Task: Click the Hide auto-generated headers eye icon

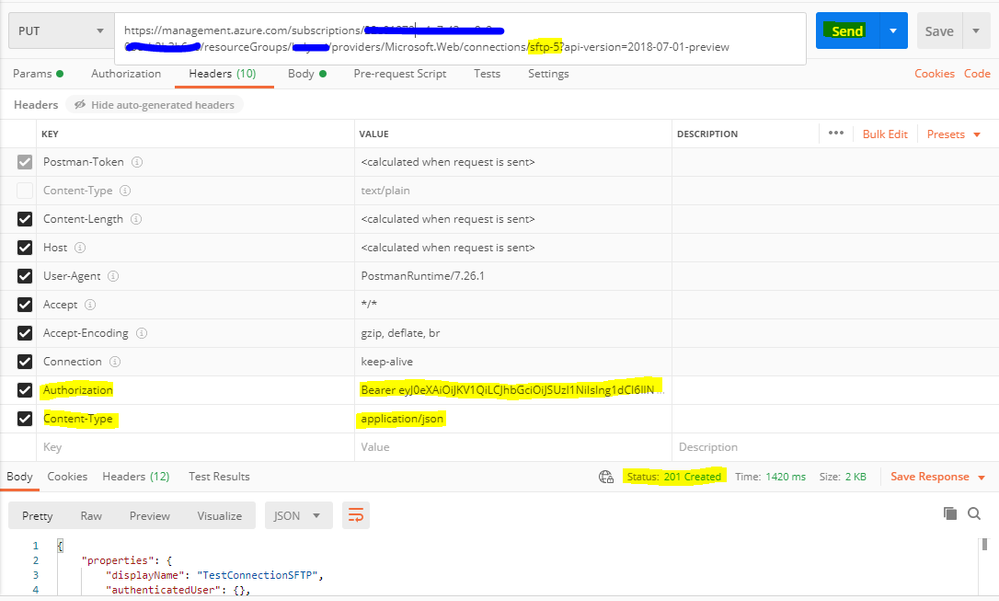Action: coord(80,105)
